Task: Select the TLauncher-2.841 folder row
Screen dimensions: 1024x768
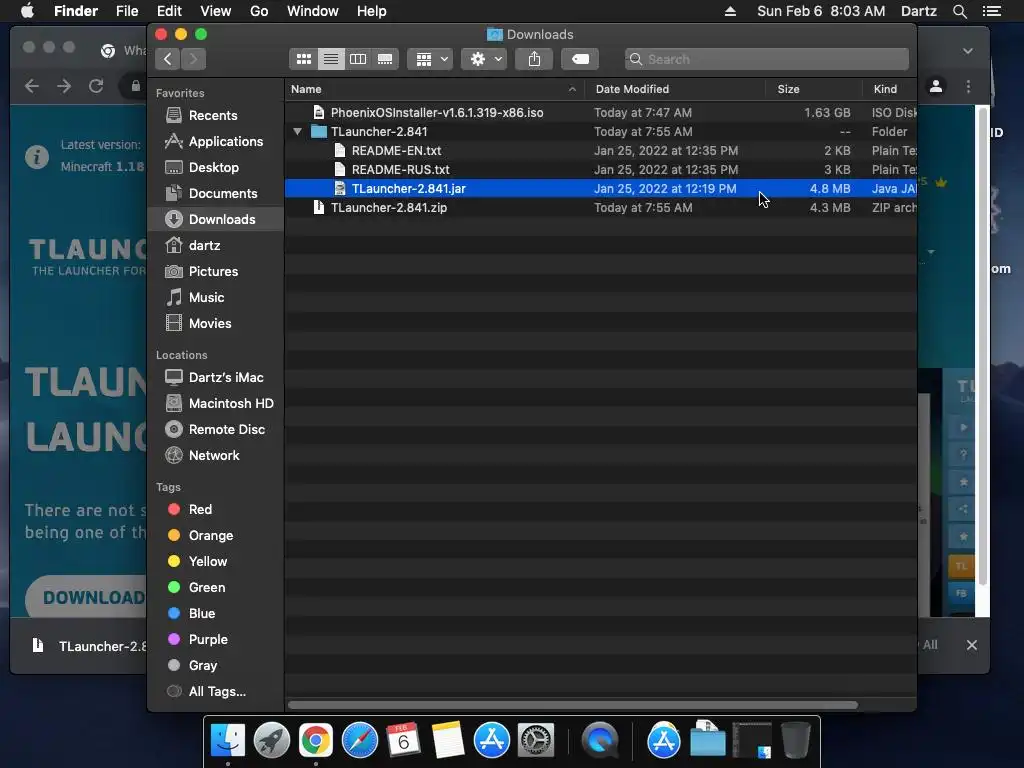Action: 601,132
